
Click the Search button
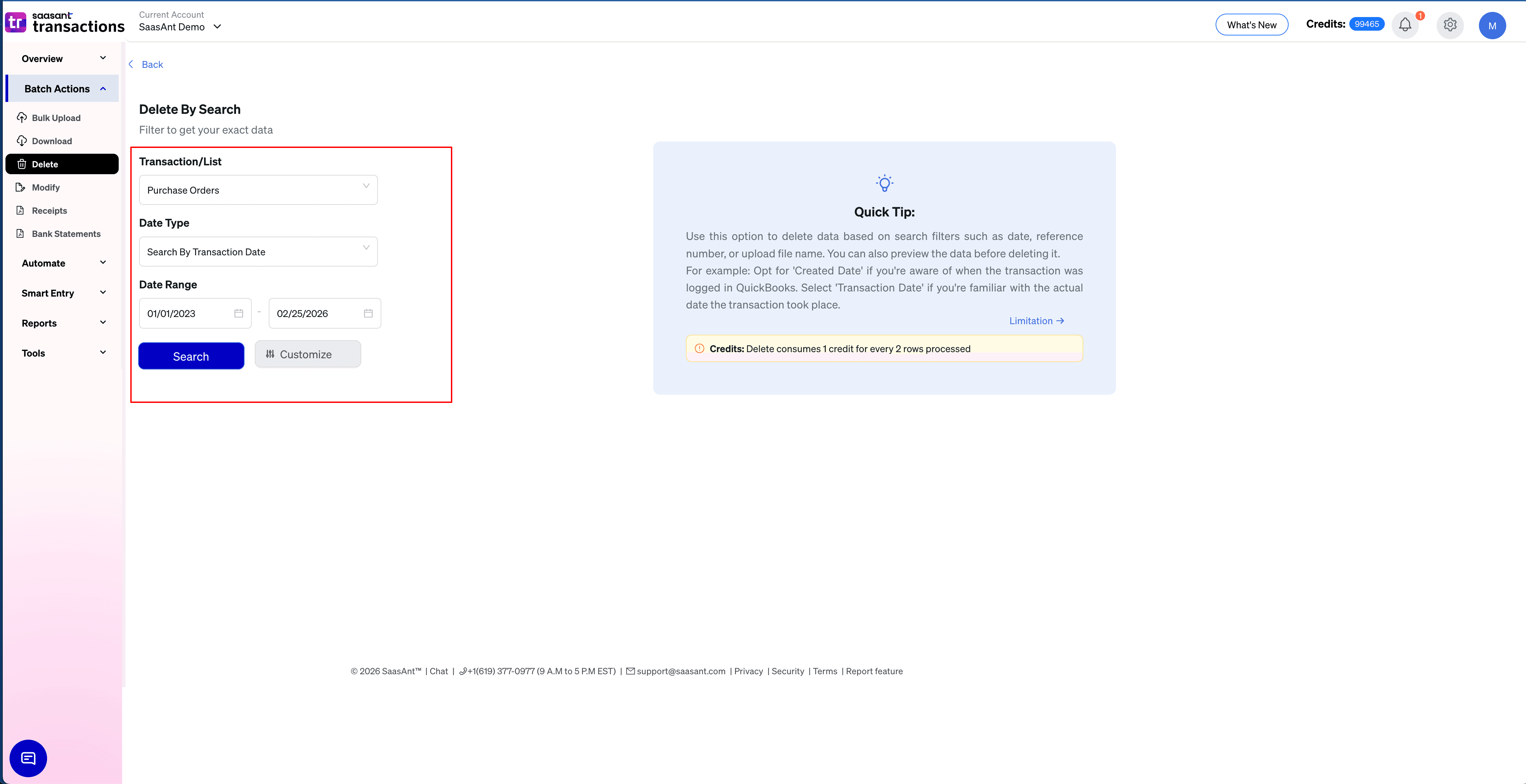click(191, 356)
